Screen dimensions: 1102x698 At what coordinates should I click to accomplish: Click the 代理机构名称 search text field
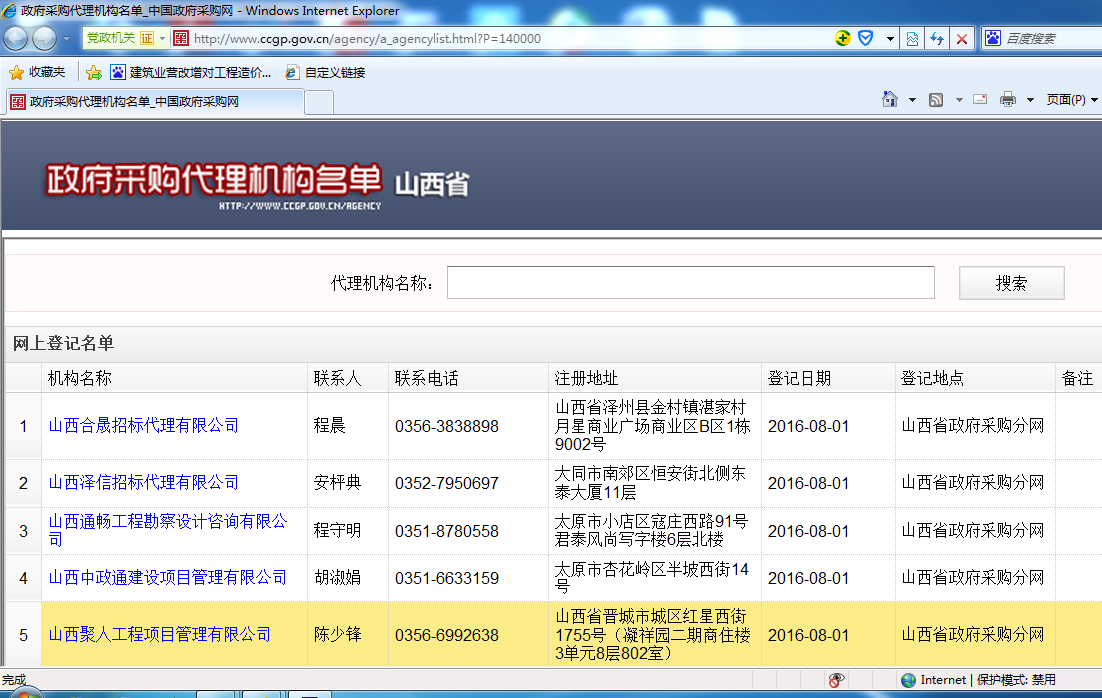click(x=691, y=283)
